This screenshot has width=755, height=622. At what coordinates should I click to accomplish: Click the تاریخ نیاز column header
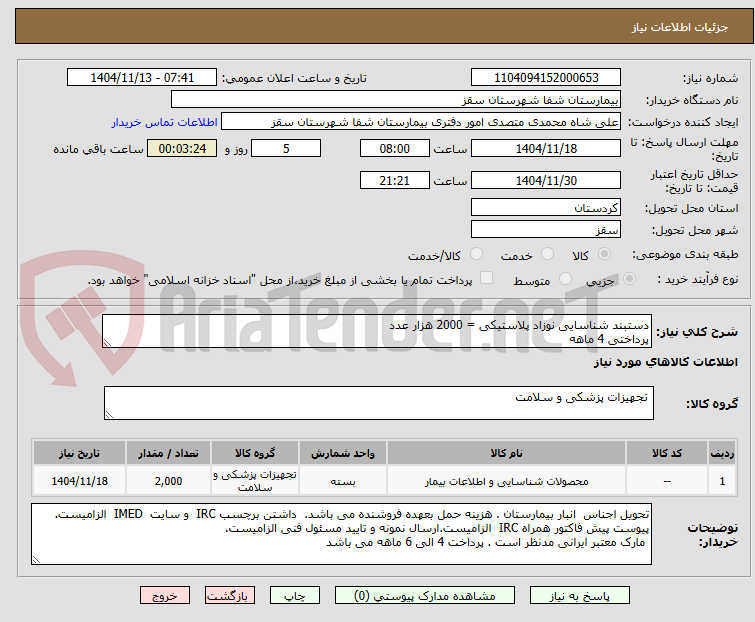[79, 453]
